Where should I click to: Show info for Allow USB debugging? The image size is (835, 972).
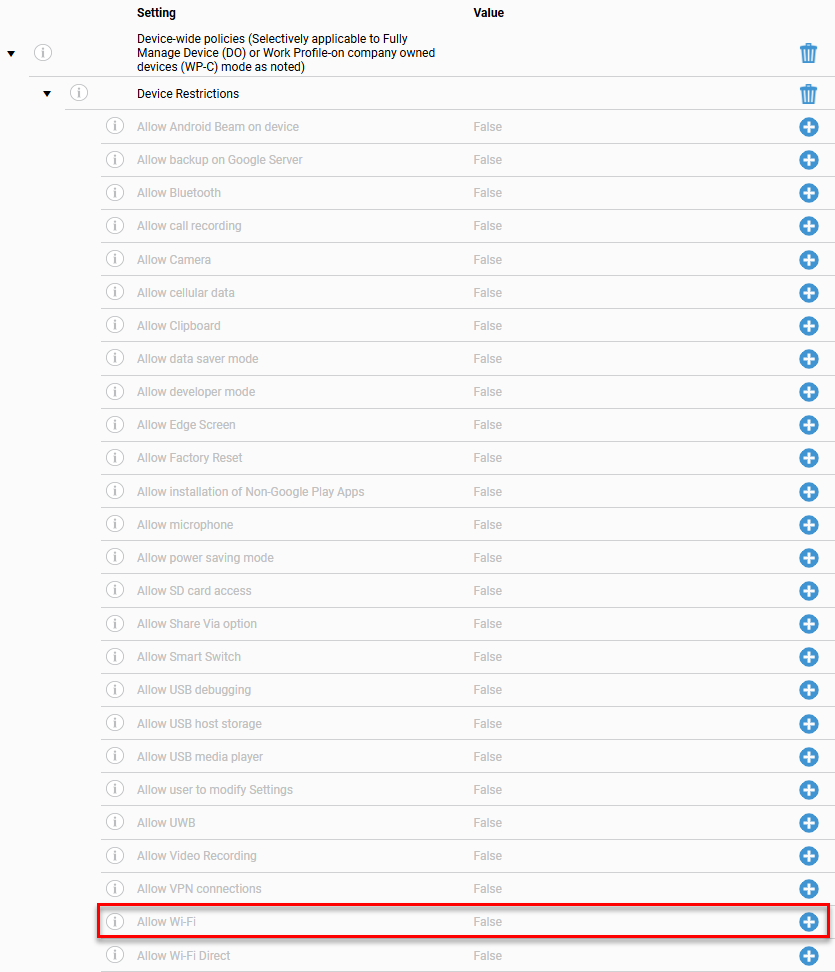tap(115, 689)
